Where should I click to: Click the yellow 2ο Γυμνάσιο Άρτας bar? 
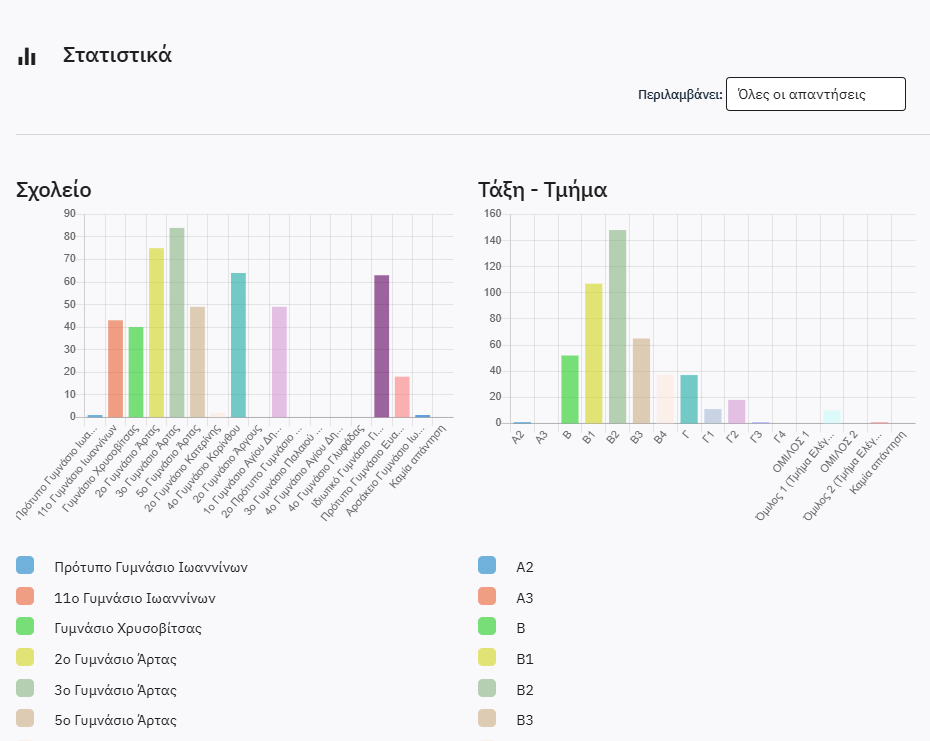[157, 333]
